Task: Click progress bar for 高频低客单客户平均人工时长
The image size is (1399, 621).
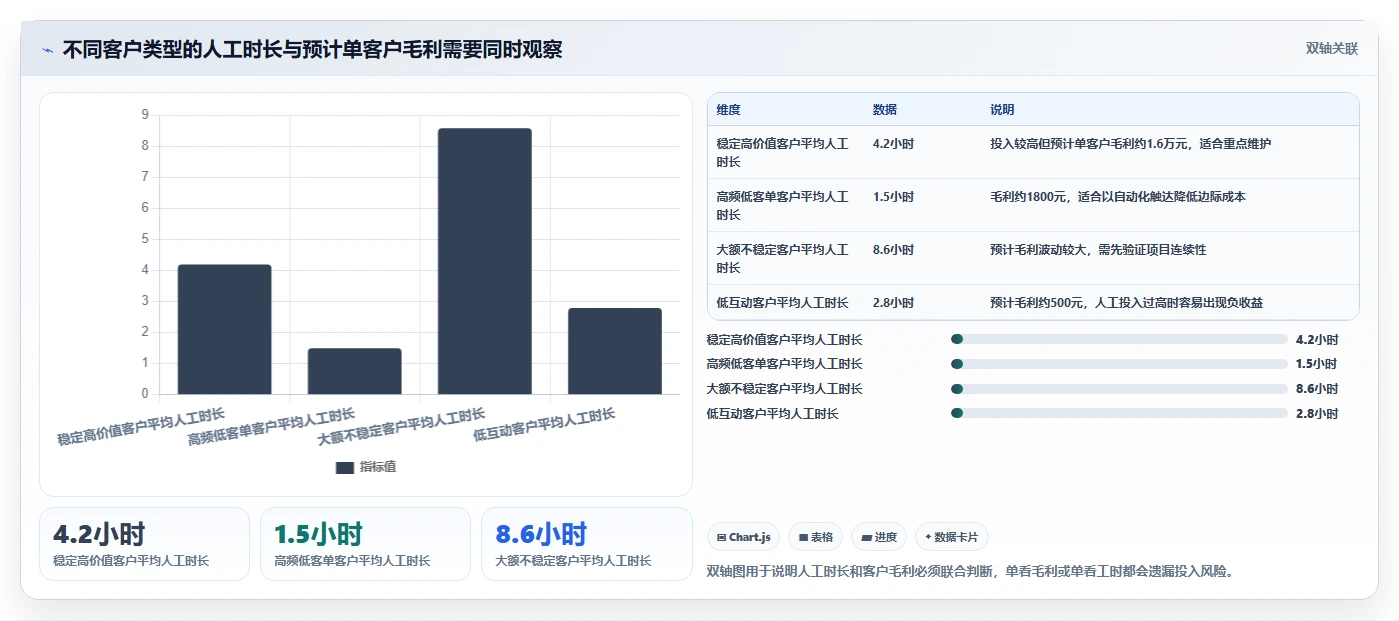Action: [1120, 364]
